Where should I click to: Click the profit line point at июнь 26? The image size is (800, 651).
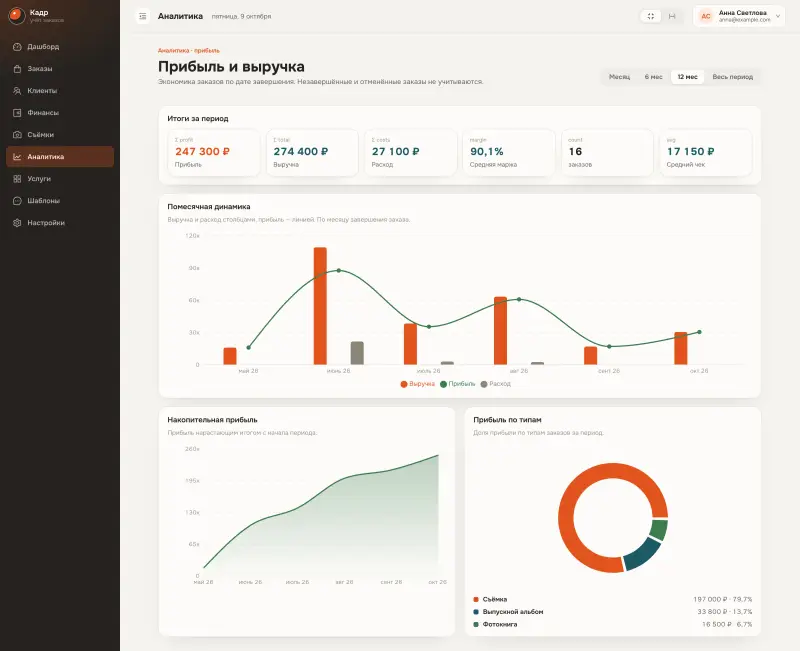click(x=339, y=270)
